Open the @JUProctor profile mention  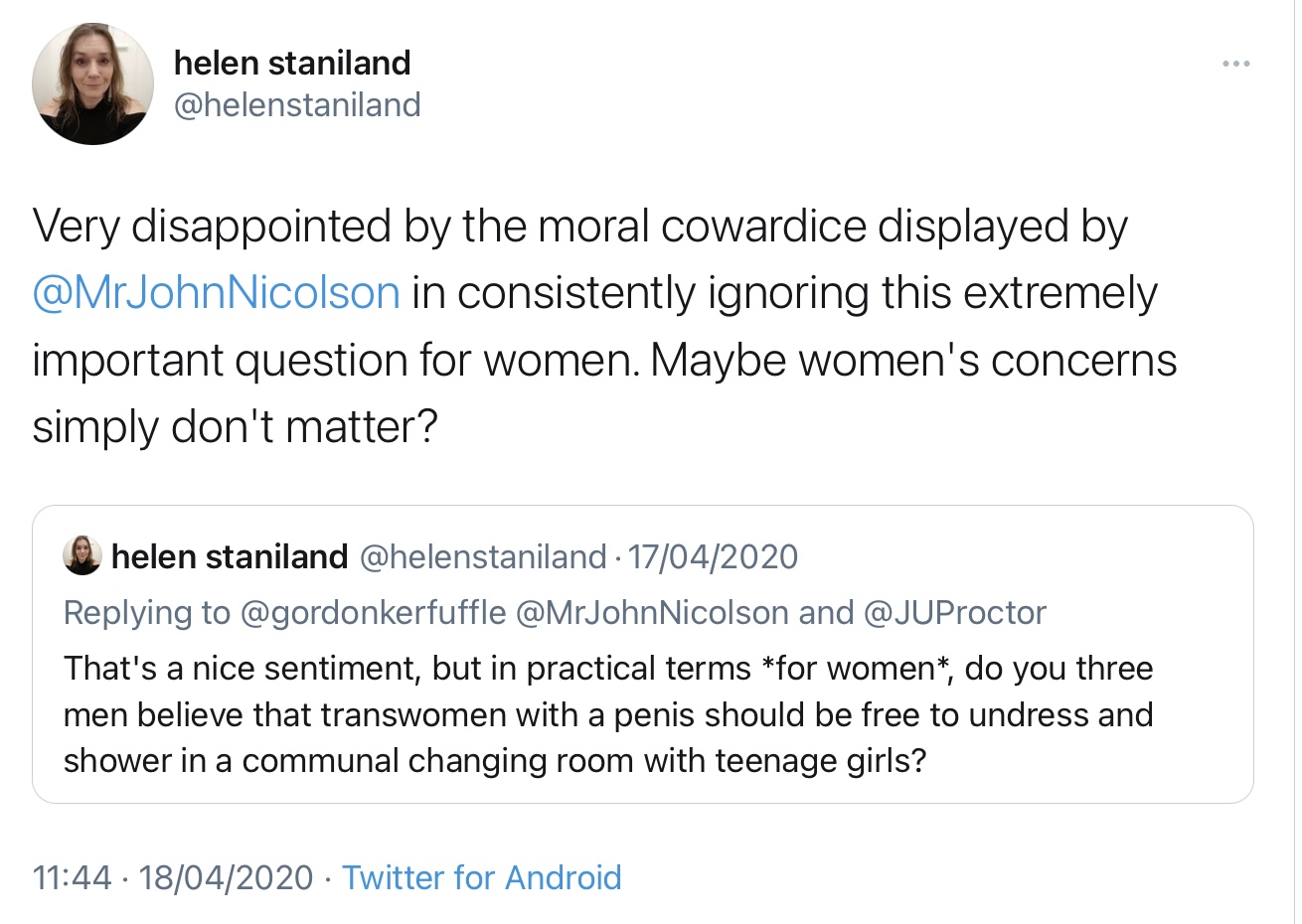point(955,612)
